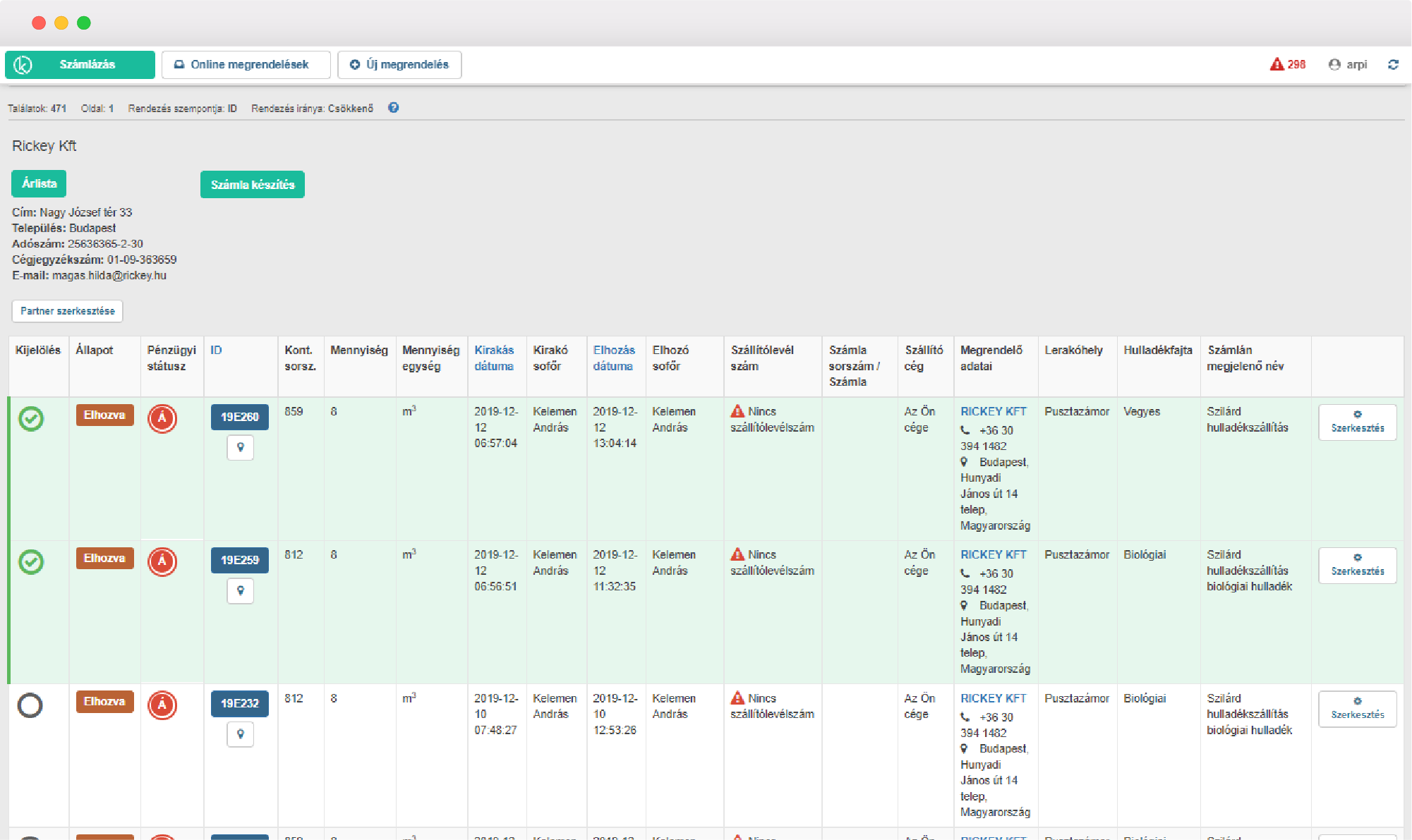
Task: Click red financial status icon on 19E260
Action: click(x=162, y=418)
